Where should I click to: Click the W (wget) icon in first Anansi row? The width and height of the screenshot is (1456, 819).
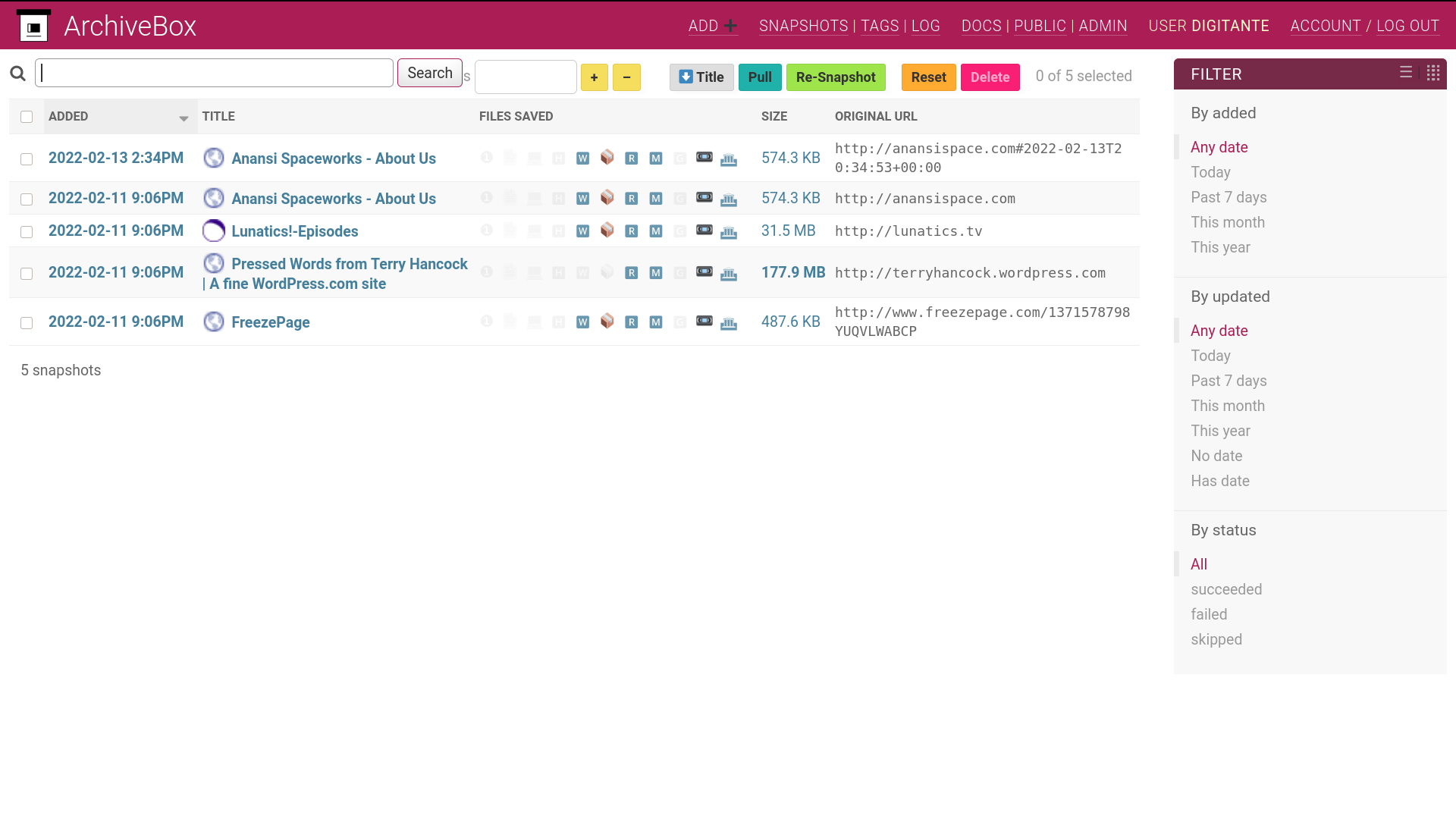(x=582, y=158)
